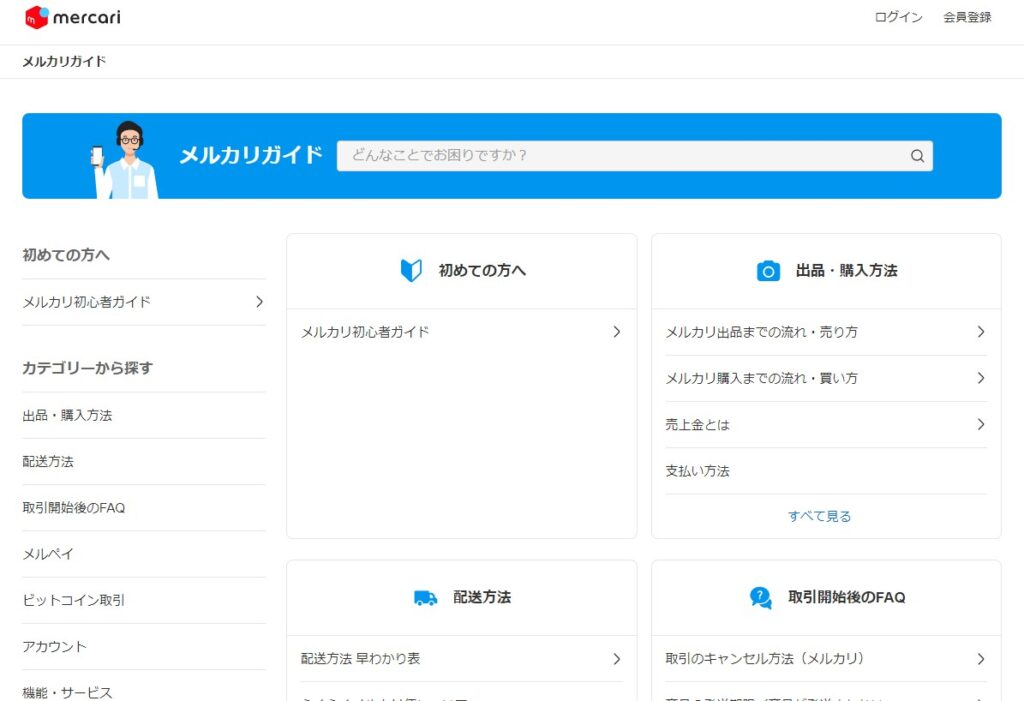The width and height of the screenshot is (1024, 701).
Task: Click the すべて見る link
Action: 819,516
